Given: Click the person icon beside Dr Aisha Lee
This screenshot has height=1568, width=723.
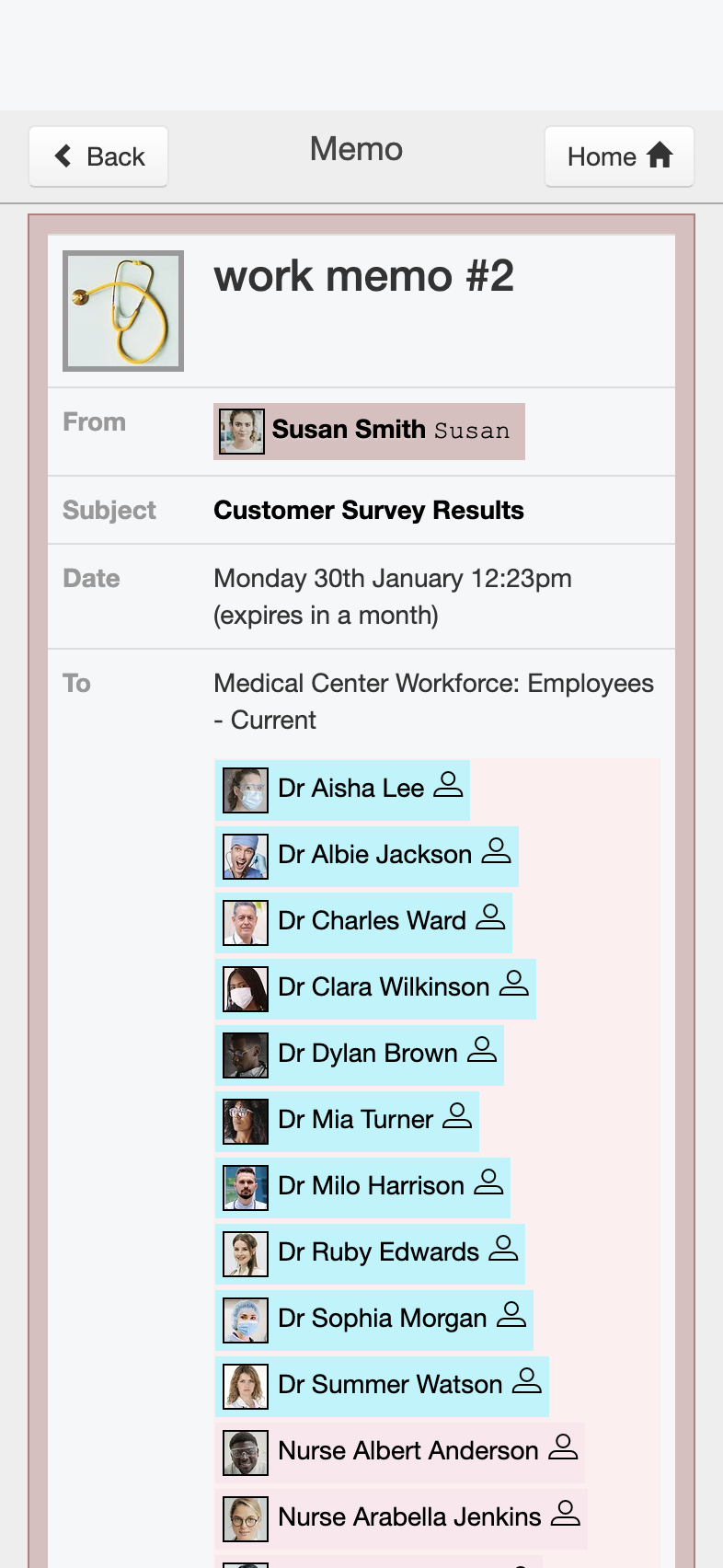Looking at the screenshot, I should coord(448,784).
